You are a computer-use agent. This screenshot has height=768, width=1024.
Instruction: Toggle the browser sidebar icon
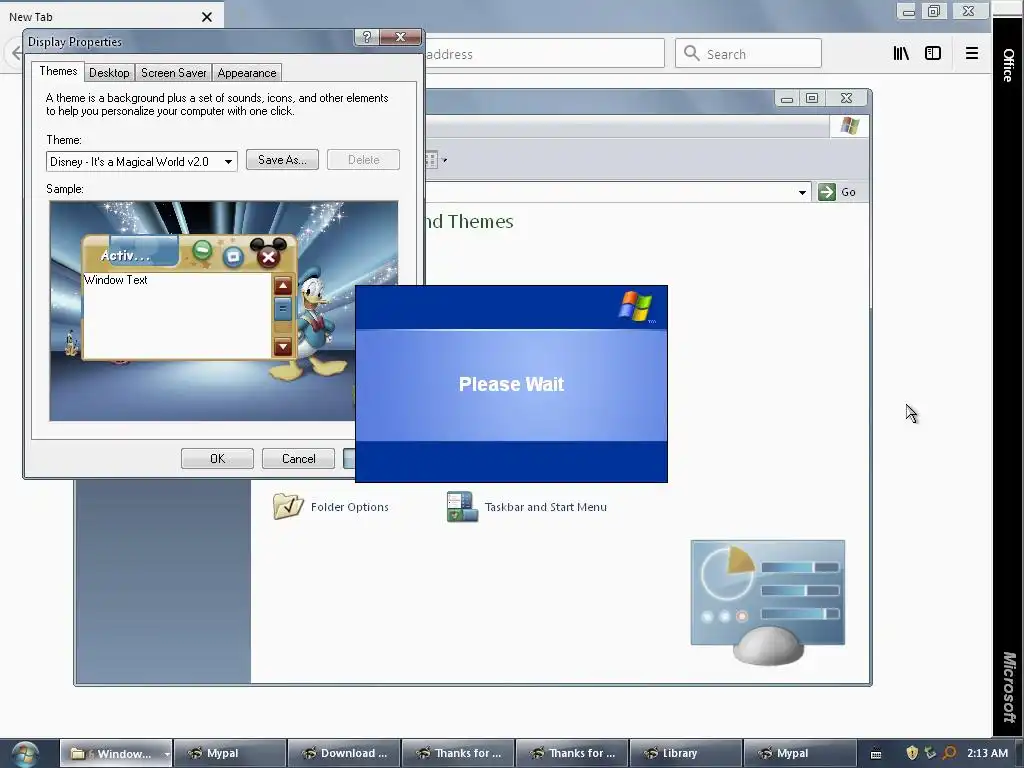pyautogui.click(x=933, y=54)
